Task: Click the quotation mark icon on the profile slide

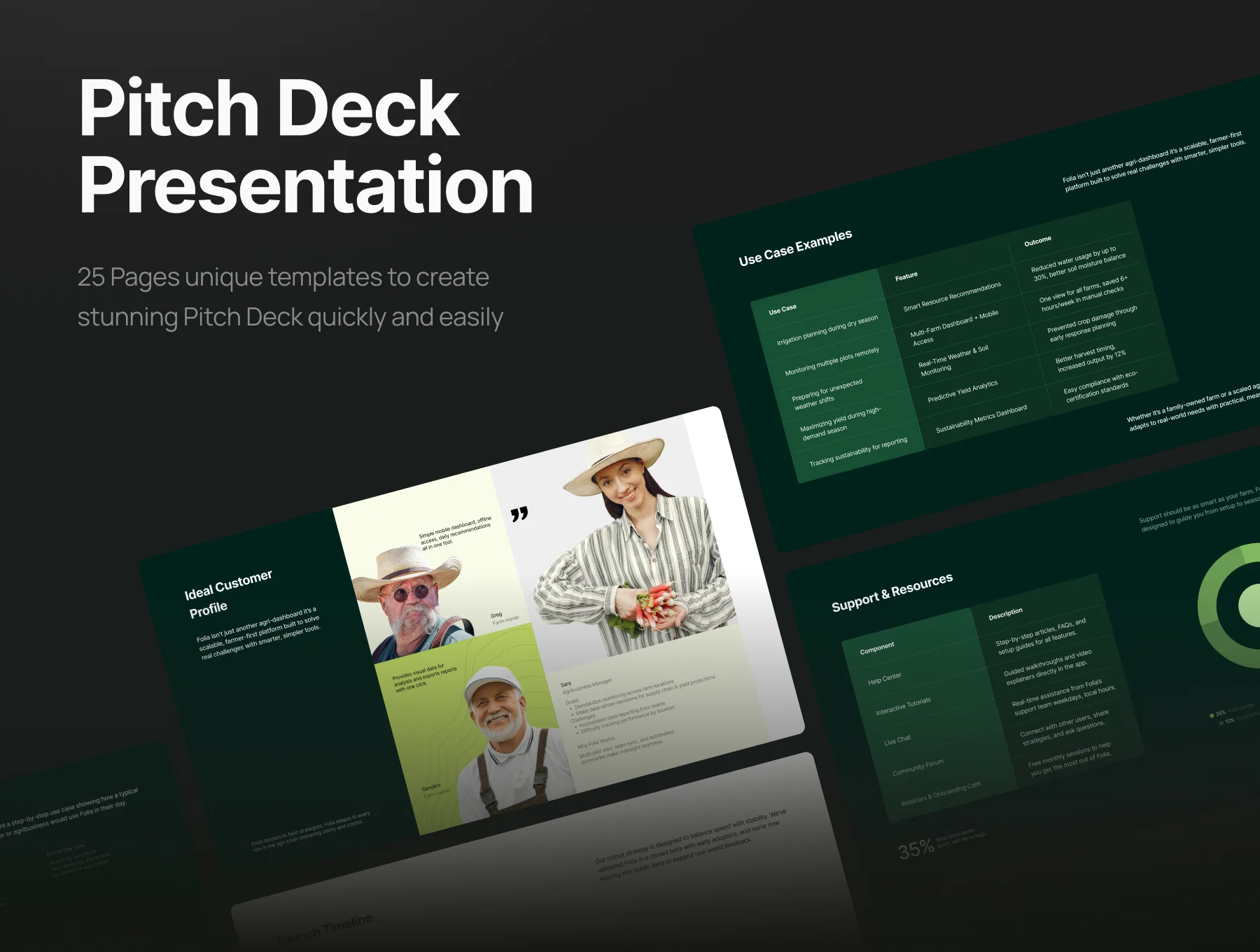Action: 519,514
